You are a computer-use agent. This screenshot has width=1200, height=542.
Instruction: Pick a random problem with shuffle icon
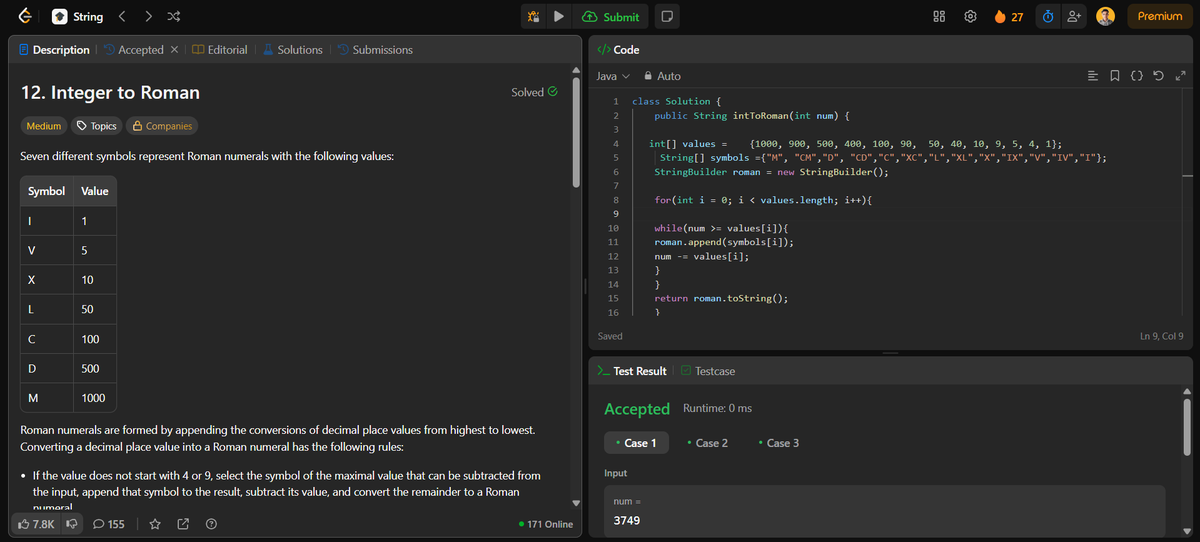pyautogui.click(x=173, y=16)
